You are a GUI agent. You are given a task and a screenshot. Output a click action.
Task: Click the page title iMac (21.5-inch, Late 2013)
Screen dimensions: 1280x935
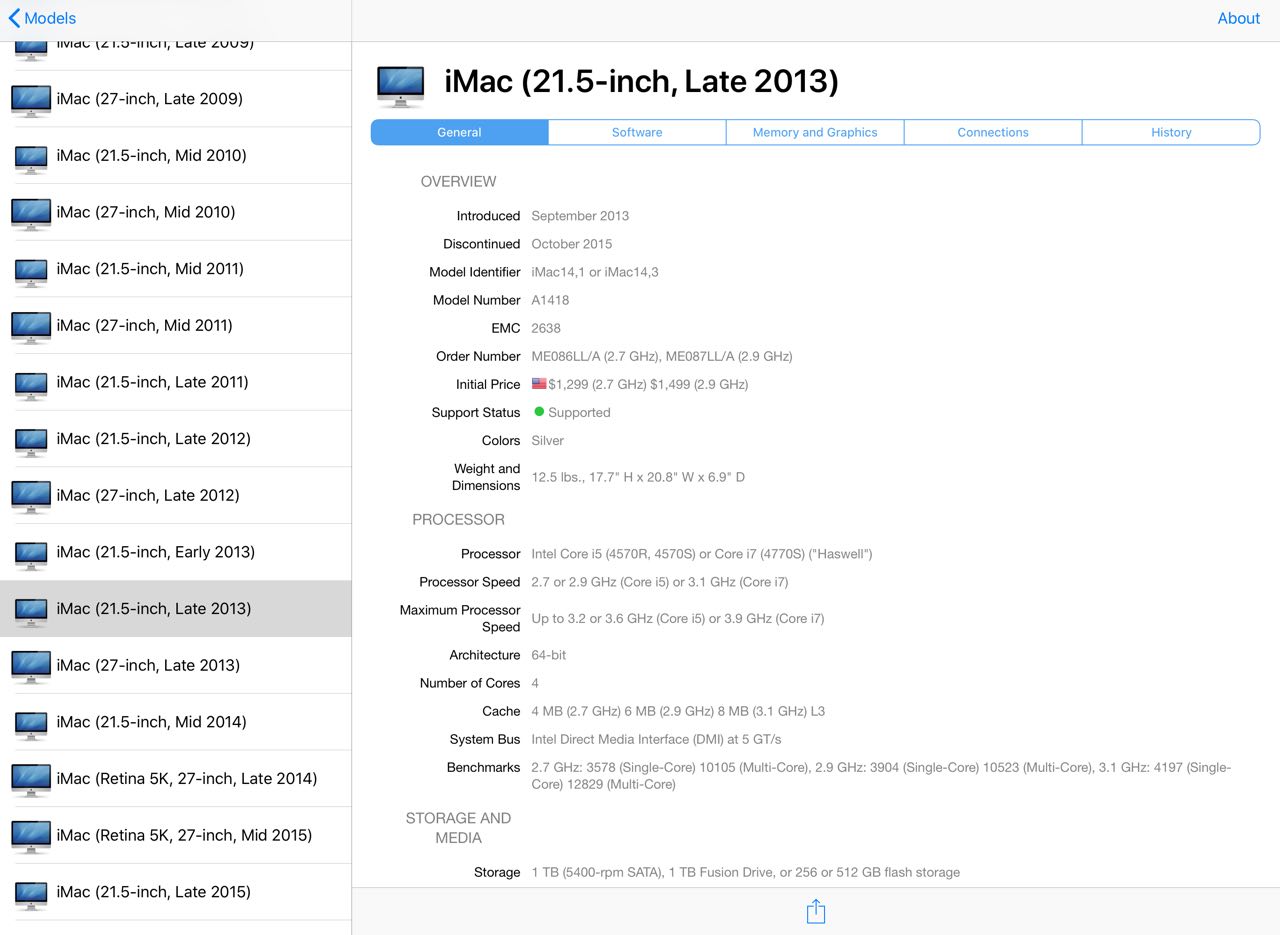tap(641, 81)
